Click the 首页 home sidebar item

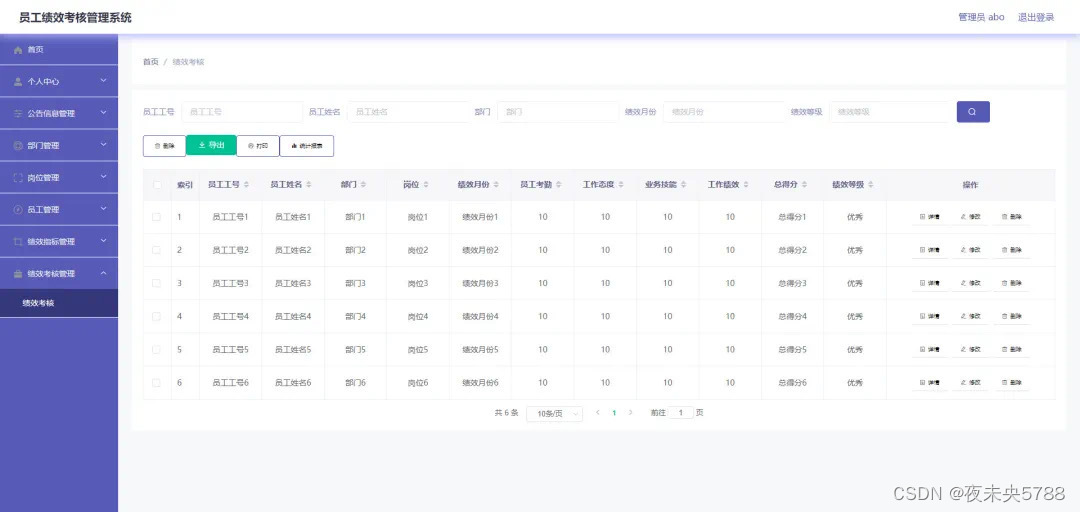59,50
